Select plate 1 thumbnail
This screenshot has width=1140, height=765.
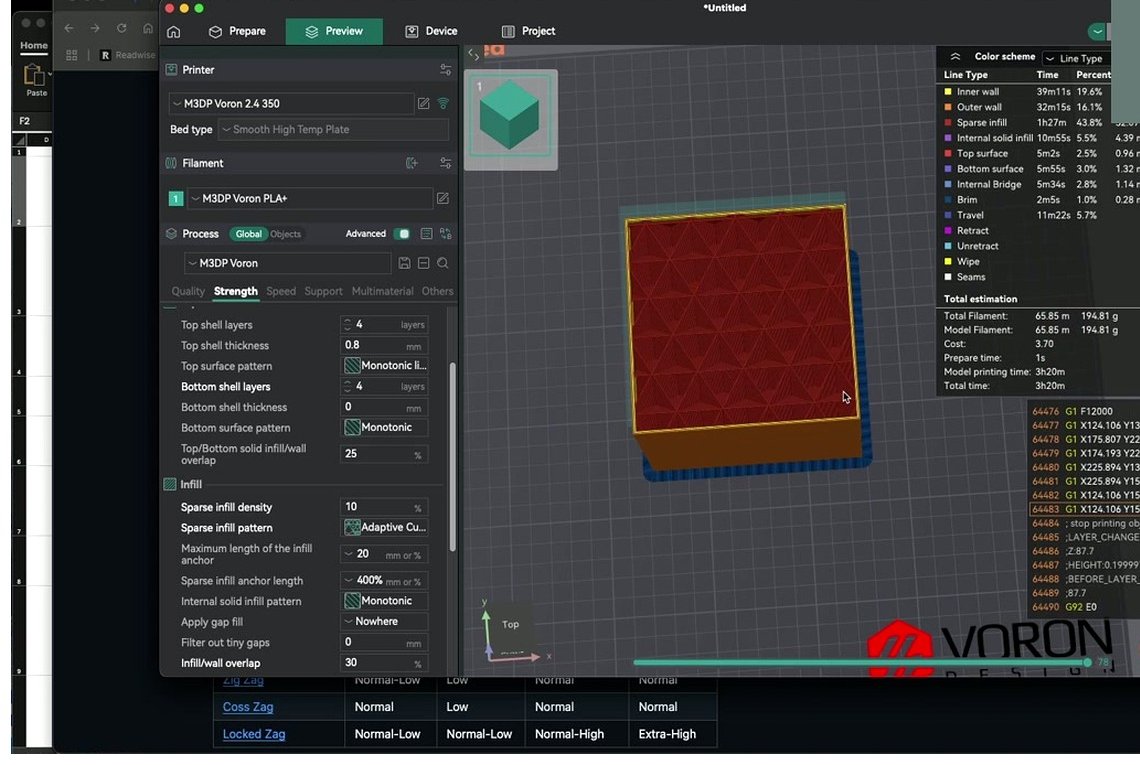510,119
